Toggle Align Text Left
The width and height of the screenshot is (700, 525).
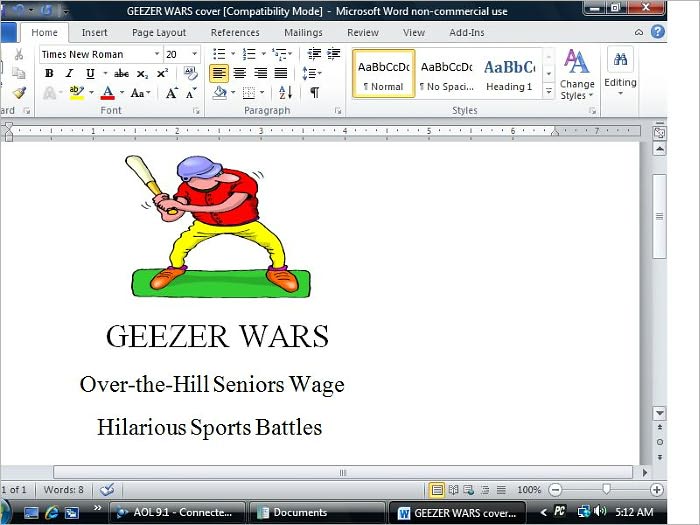(219, 73)
